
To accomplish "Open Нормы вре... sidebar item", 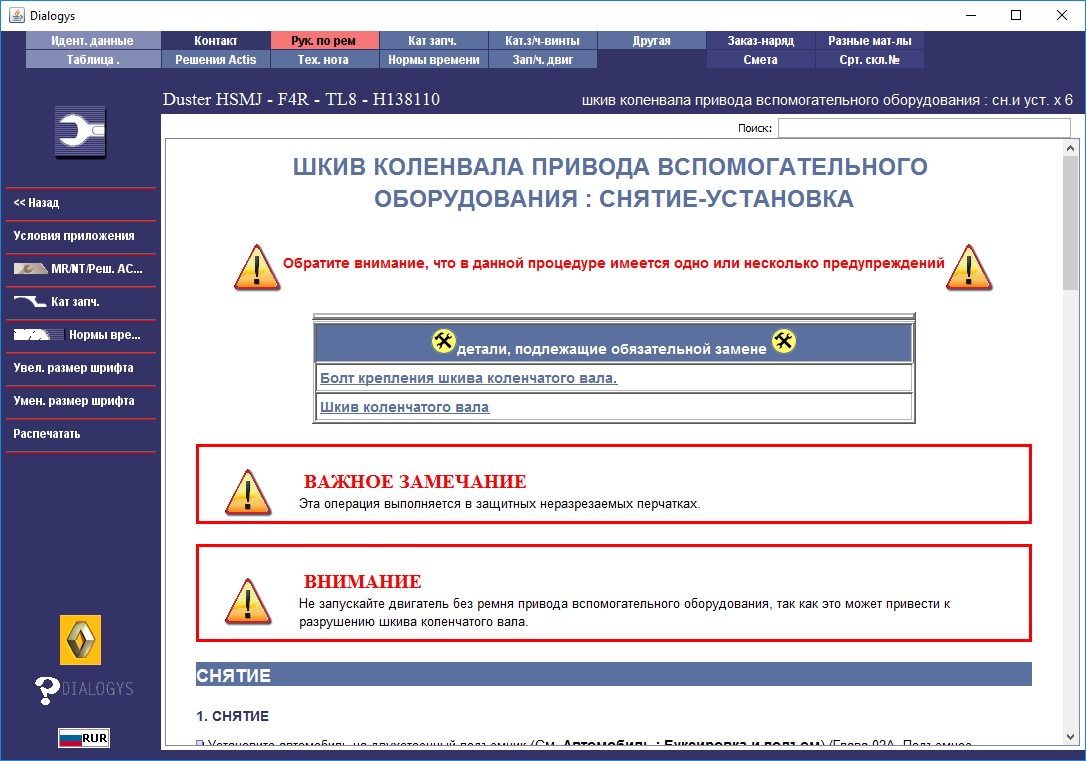I will click(x=81, y=335).
